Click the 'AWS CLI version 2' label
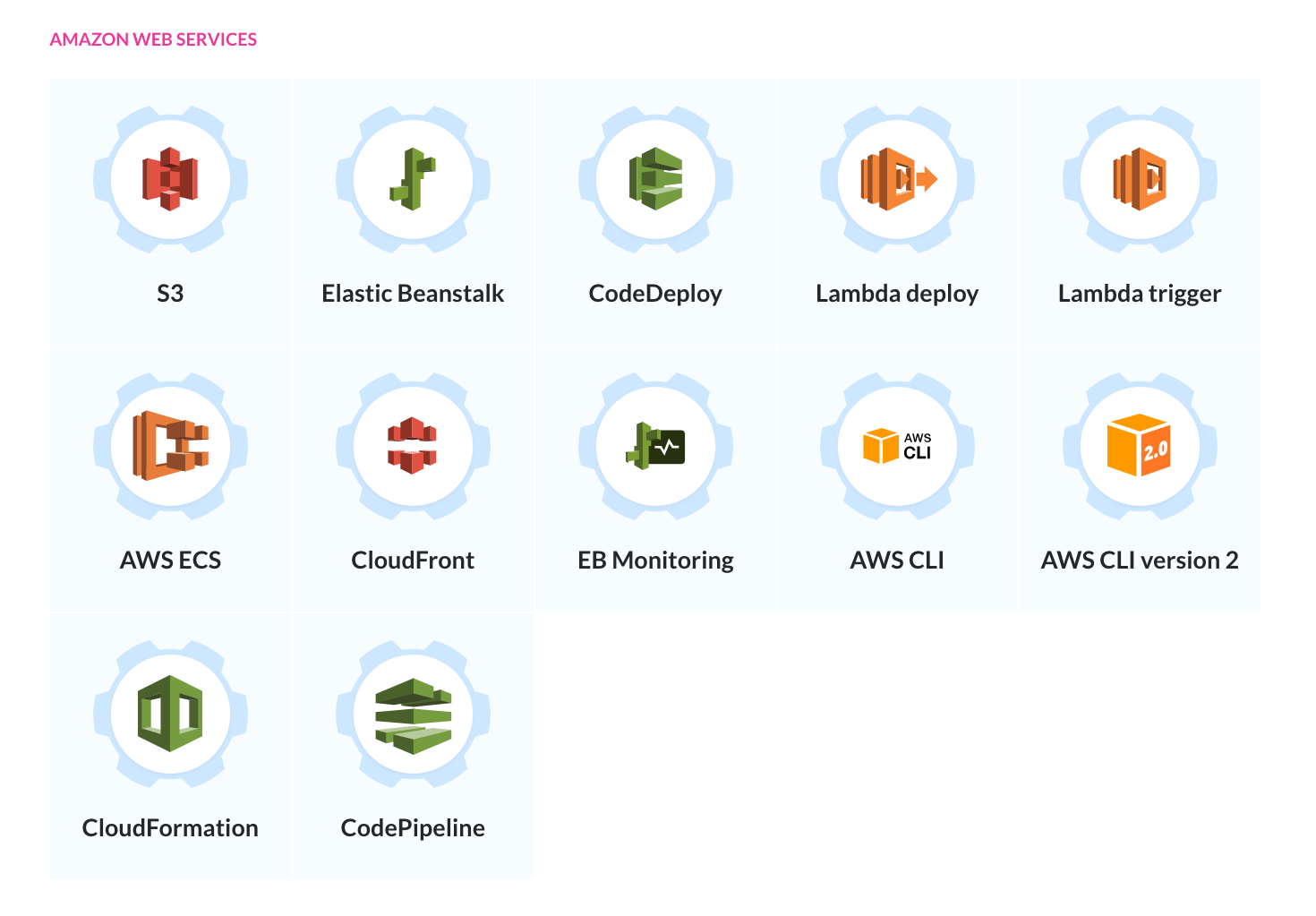This screenshot has height=916, width=1316. click(1140, 561)
